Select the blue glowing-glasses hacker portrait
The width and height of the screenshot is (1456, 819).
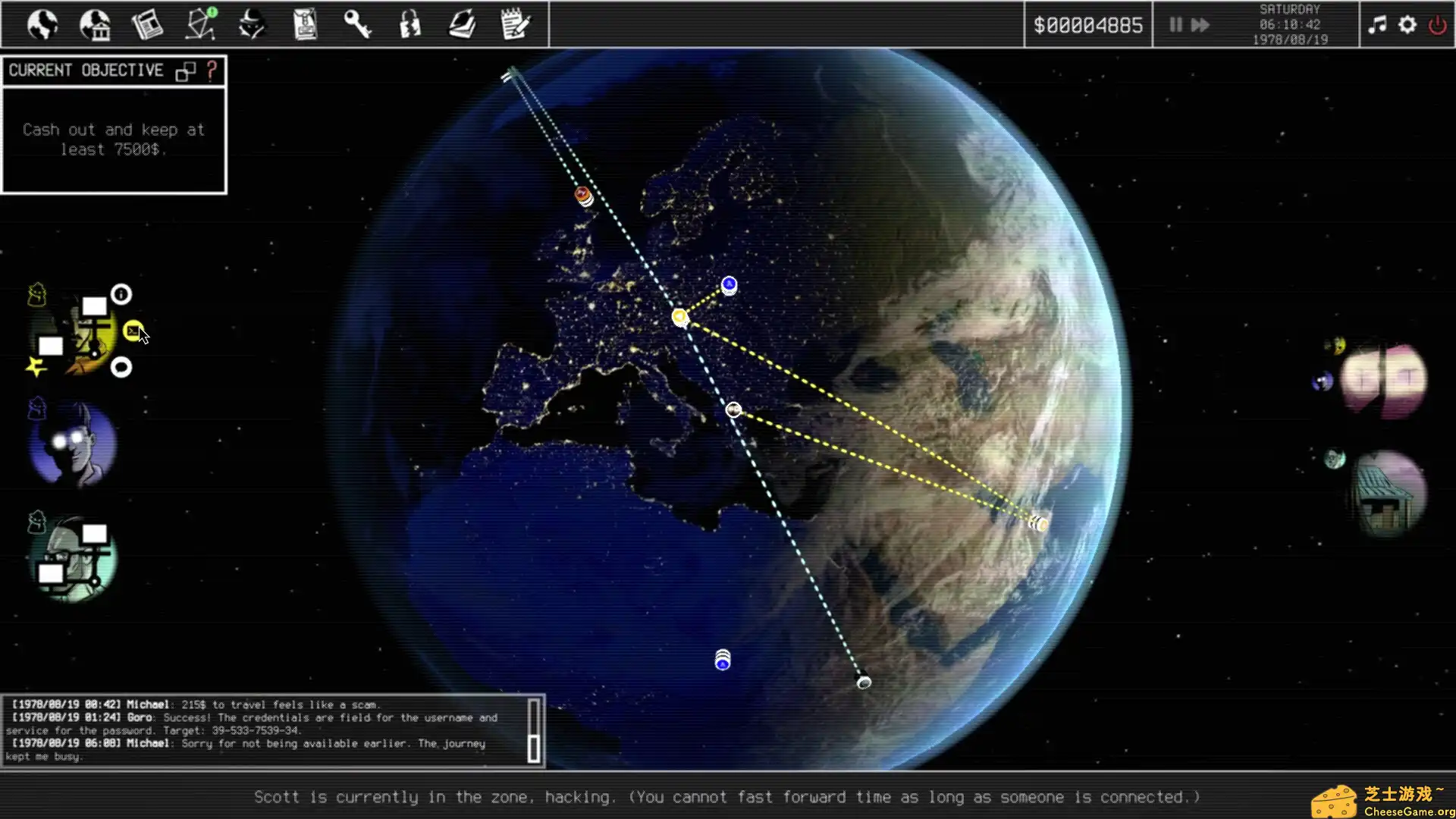[73, 445]
